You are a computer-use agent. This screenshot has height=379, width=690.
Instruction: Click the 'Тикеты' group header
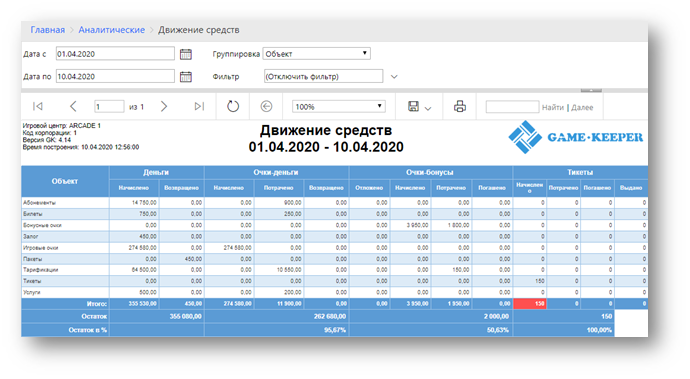click(580, 172)
